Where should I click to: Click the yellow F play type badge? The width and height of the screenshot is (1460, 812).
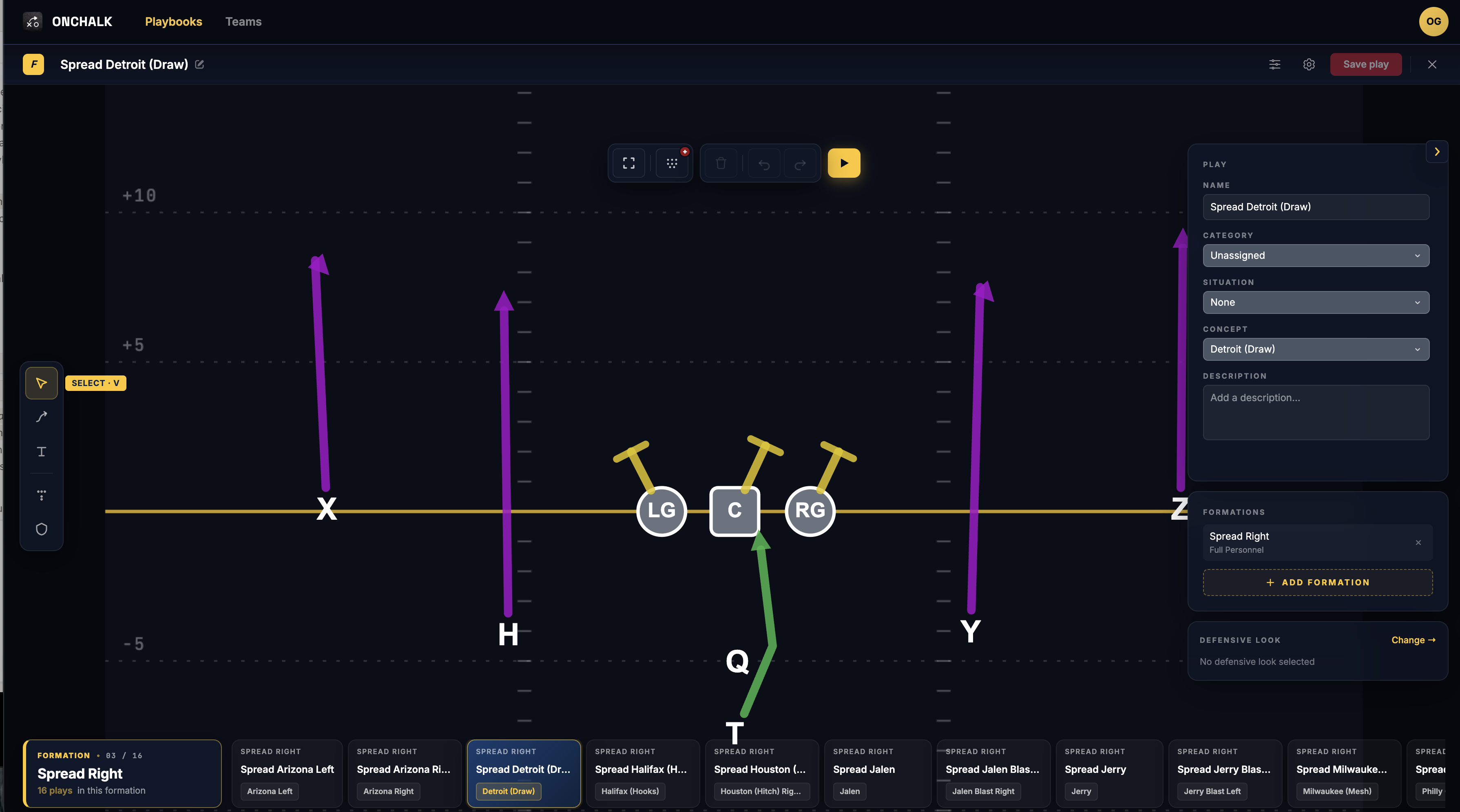click(x=33, y=64)
